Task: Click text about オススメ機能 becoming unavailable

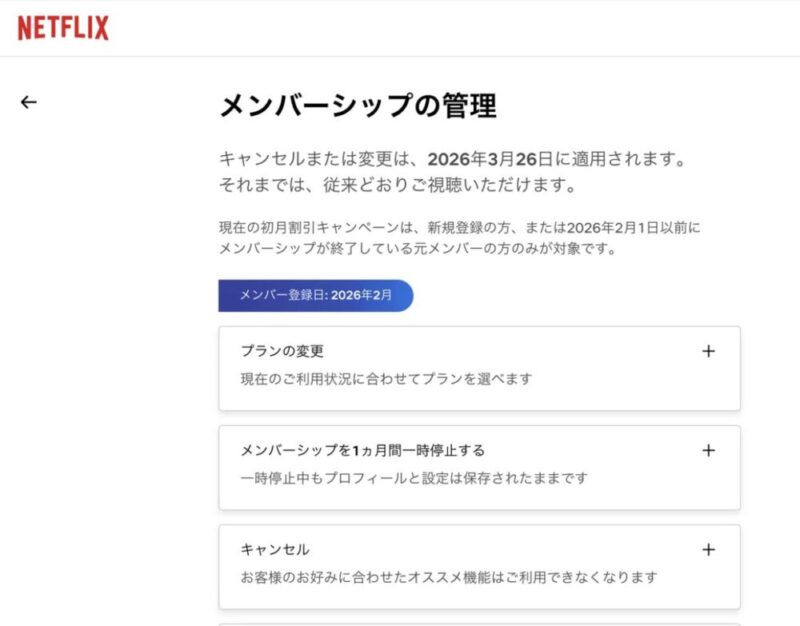Action: 449,577
